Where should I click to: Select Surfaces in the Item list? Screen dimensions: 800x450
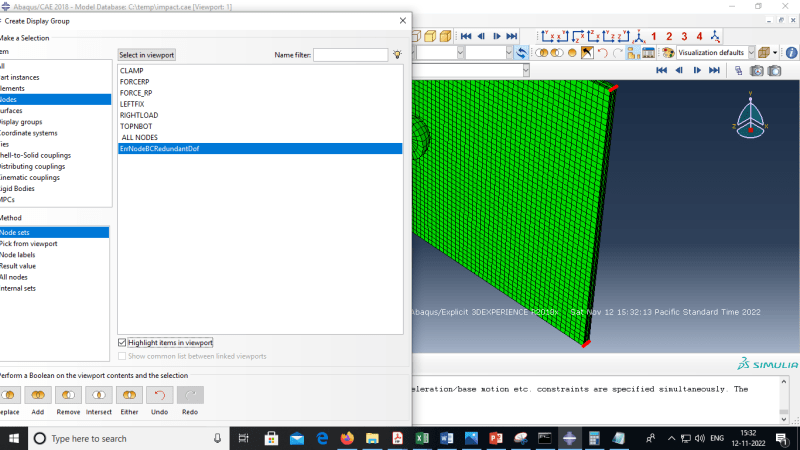[x=55, y=111]
